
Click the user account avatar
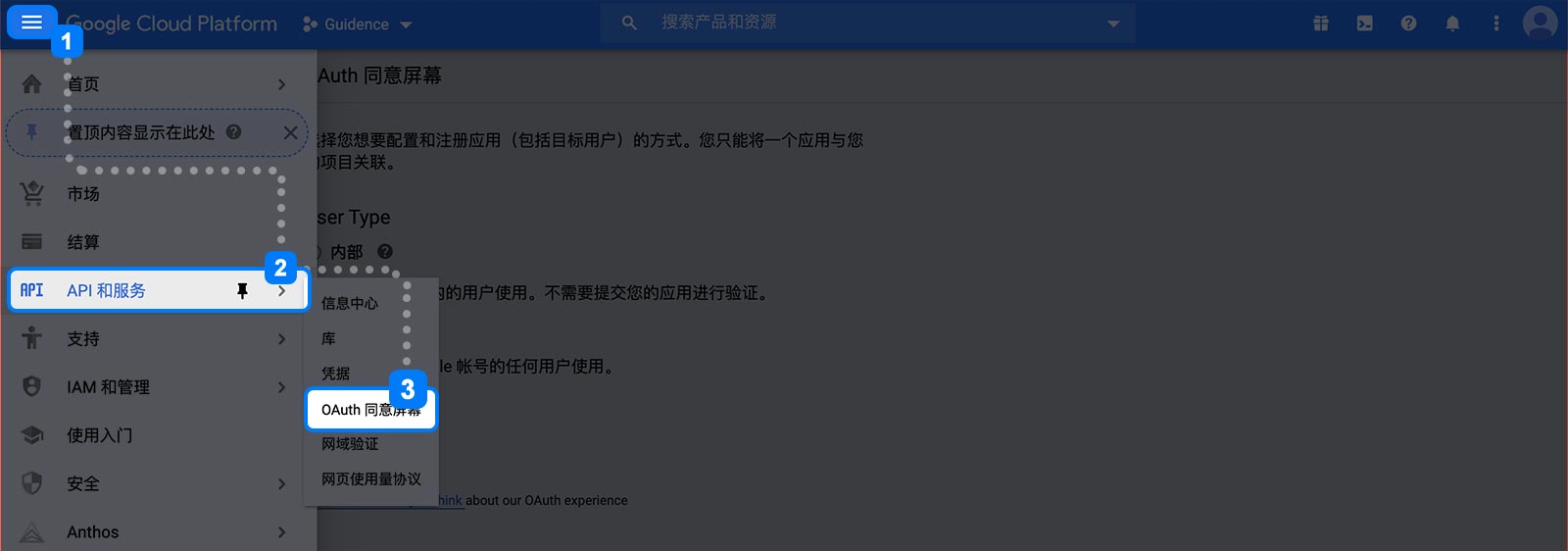click(1540, 23)
